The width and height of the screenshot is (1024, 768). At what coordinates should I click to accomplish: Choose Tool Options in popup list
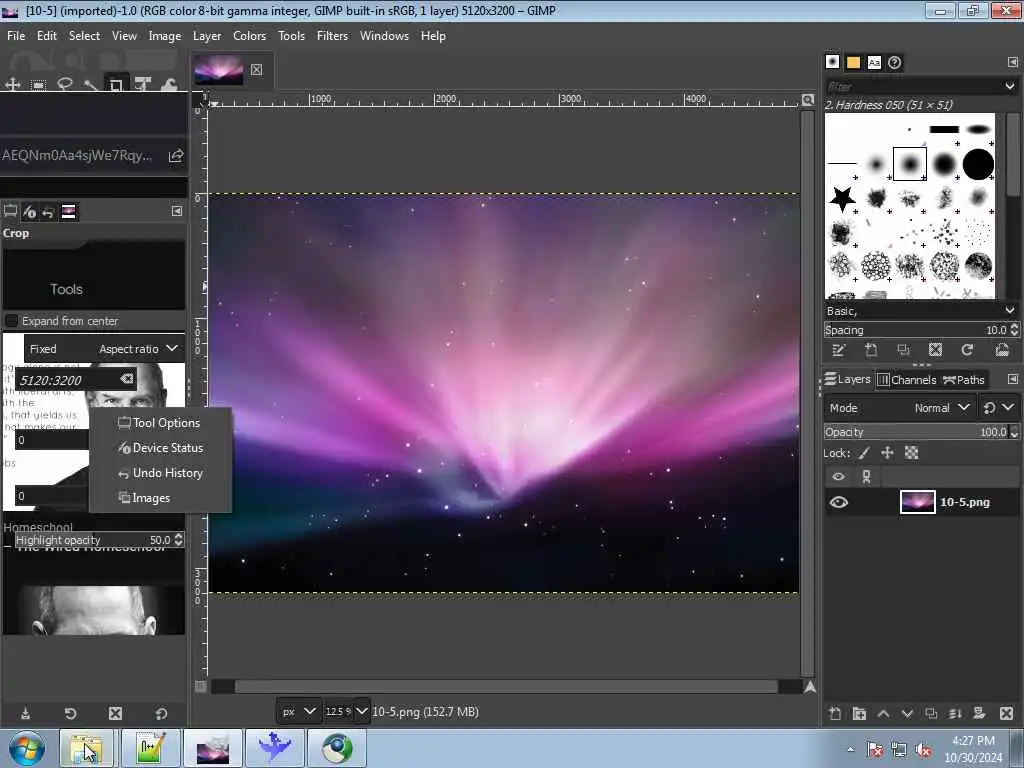160,423
